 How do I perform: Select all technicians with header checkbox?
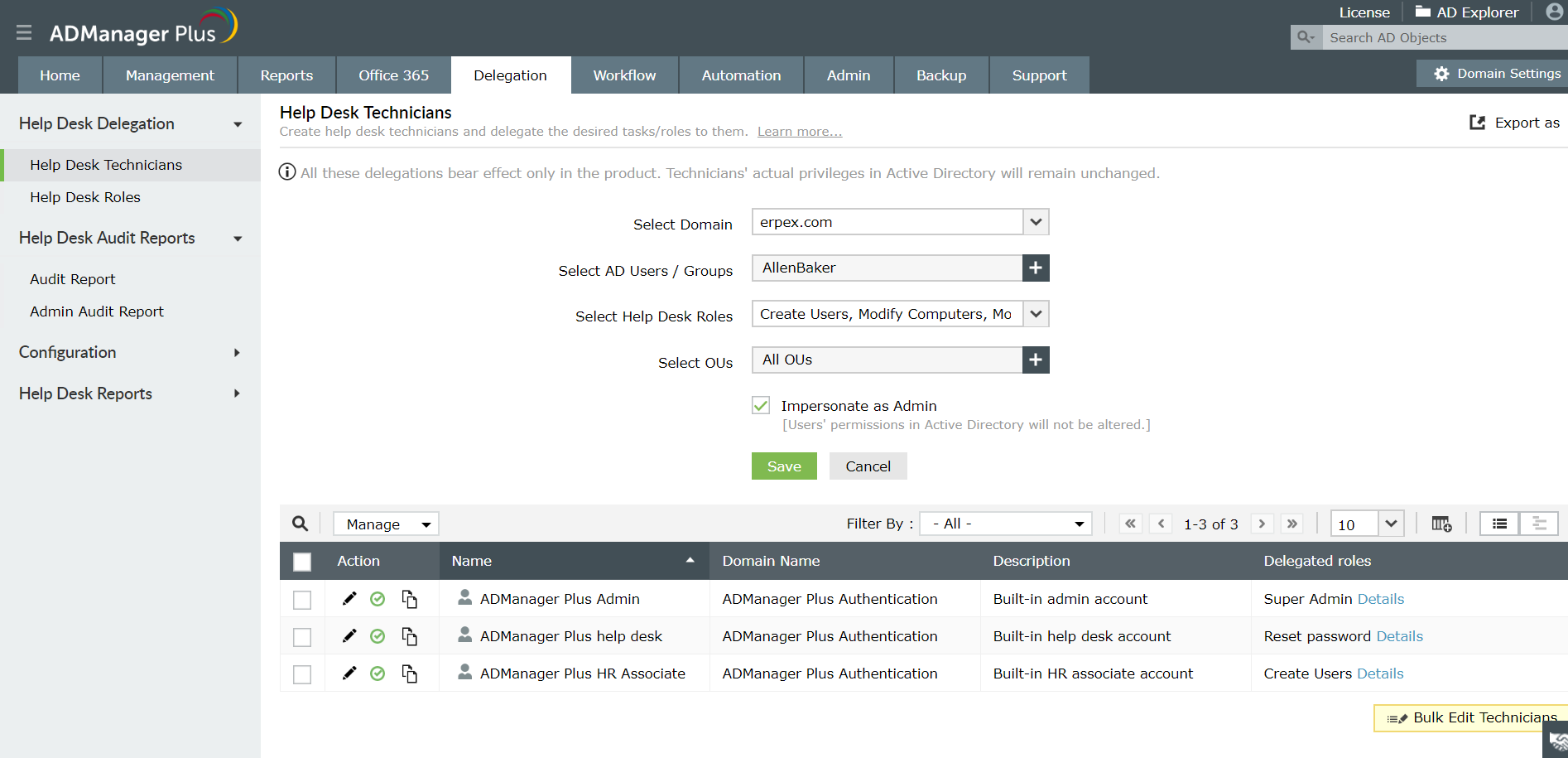[x=302, y=562]
